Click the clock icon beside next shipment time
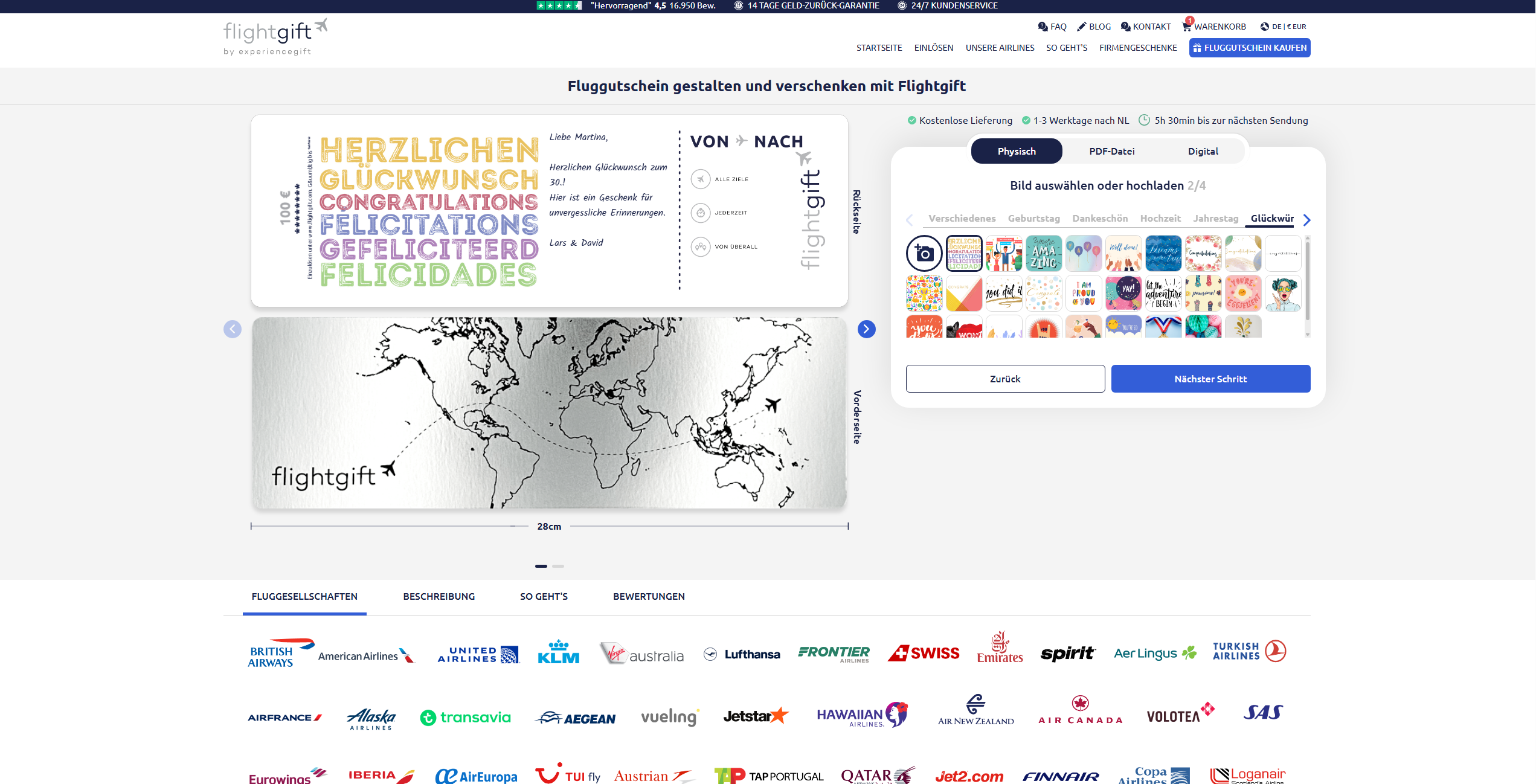 [1144, 120]
